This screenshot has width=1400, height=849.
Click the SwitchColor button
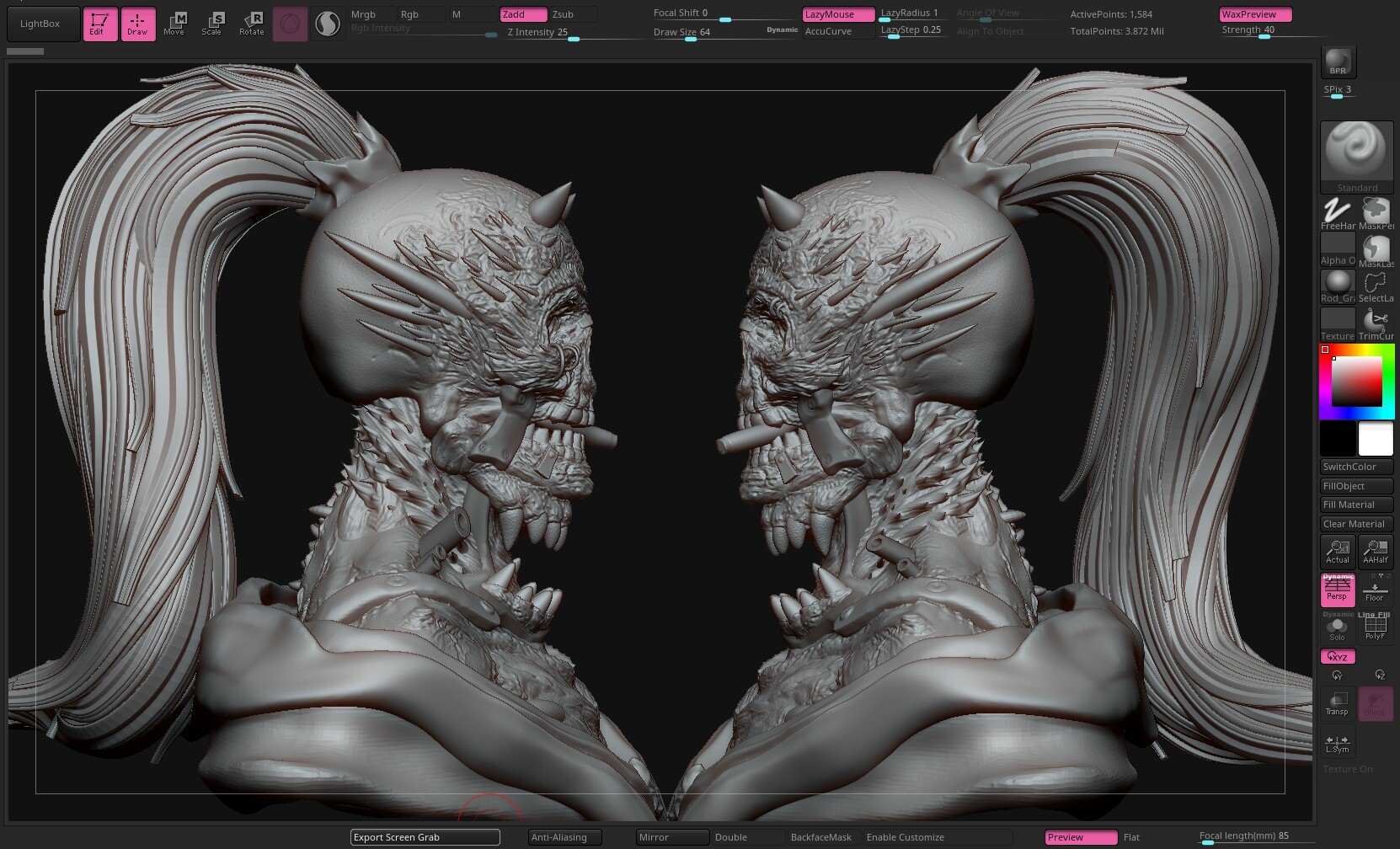[x=1356, y=467]
